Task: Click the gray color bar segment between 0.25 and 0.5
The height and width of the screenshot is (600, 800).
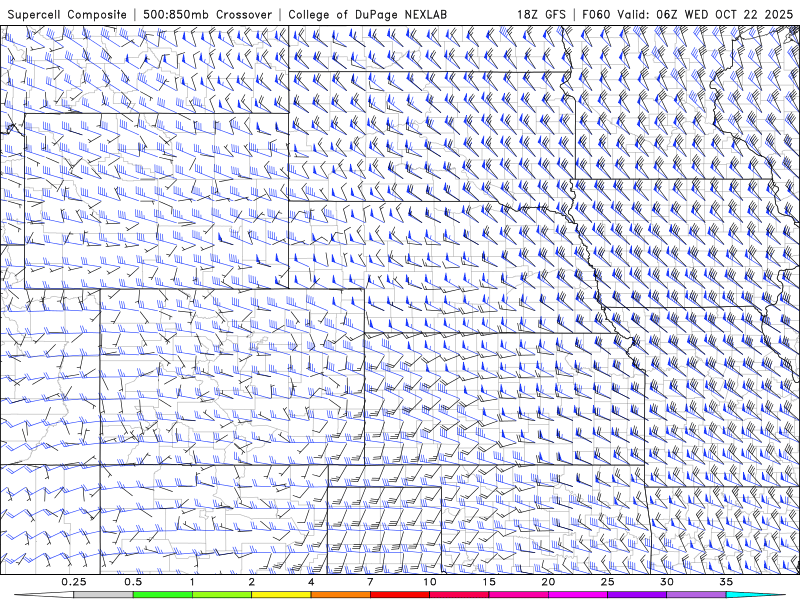Action: tap(103, 595)
